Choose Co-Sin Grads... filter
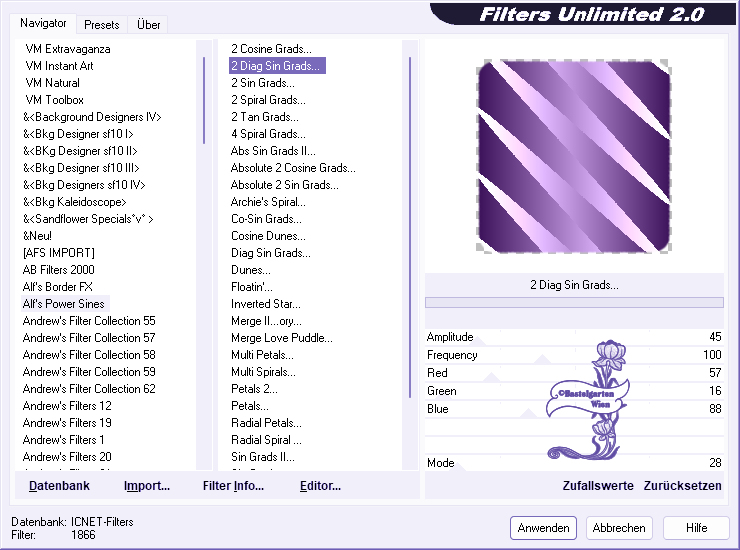Screen dimensions: 740x550 pos(266,219)
